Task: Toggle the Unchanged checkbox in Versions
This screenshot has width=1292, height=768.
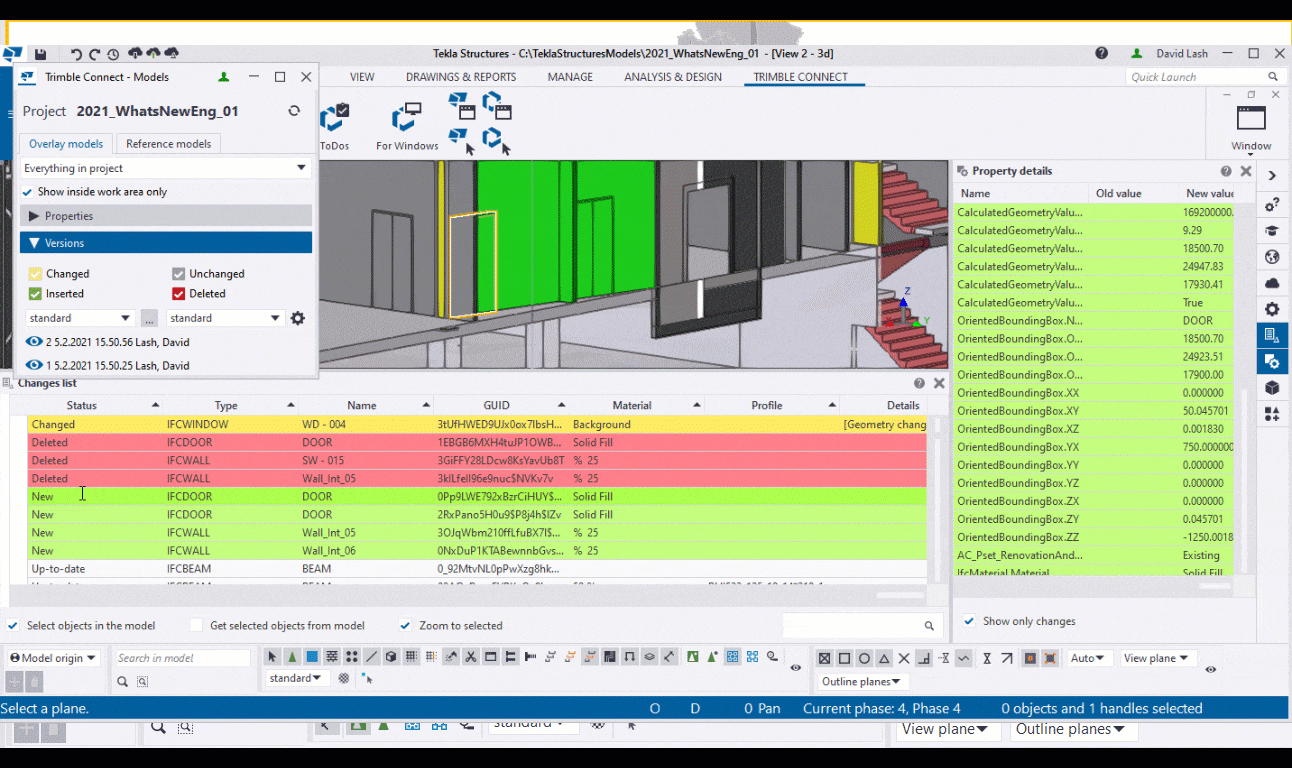Action: click(x=178, y=273)
